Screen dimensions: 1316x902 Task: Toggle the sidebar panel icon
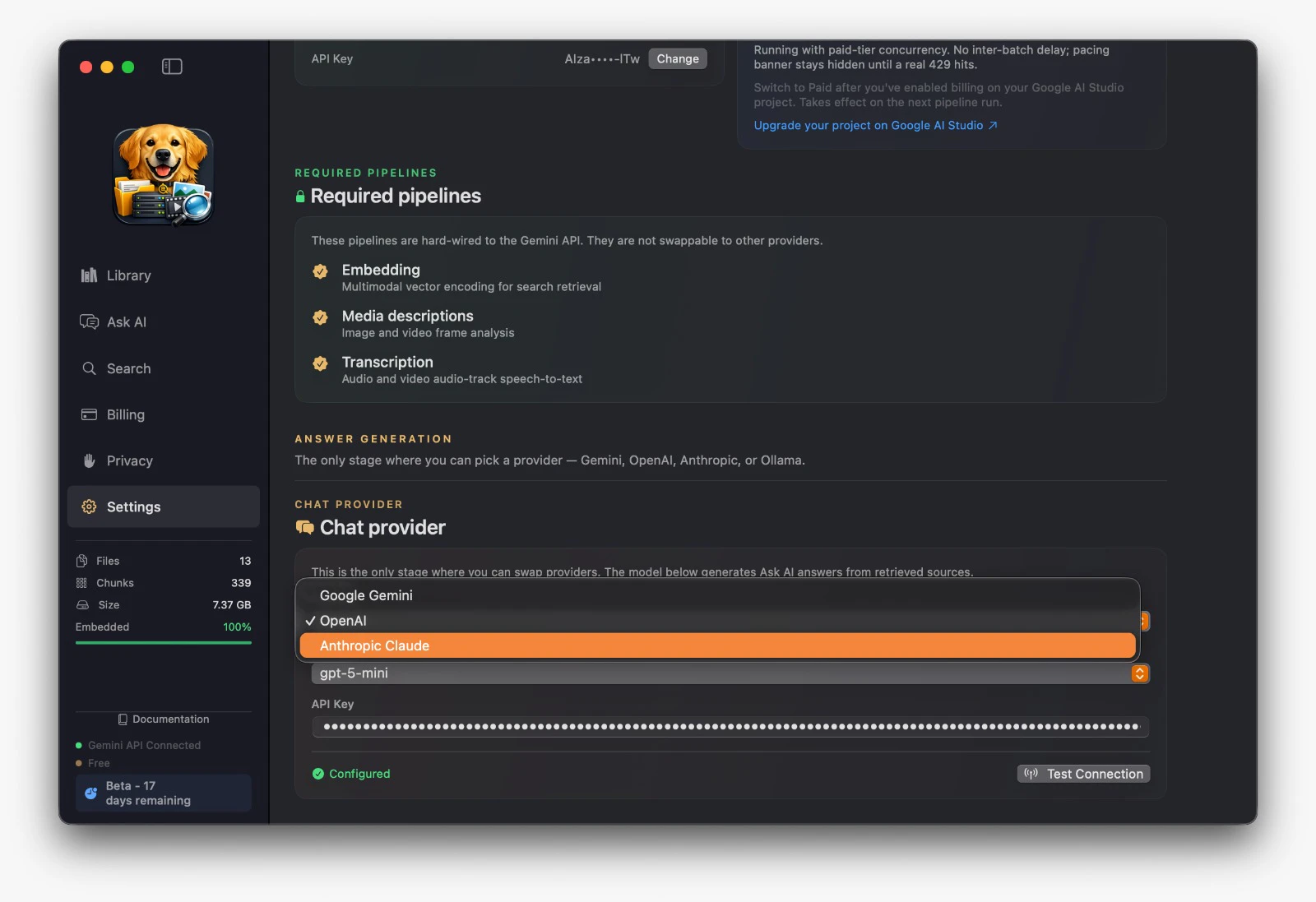pyautogui.click(x=172, y=67)
